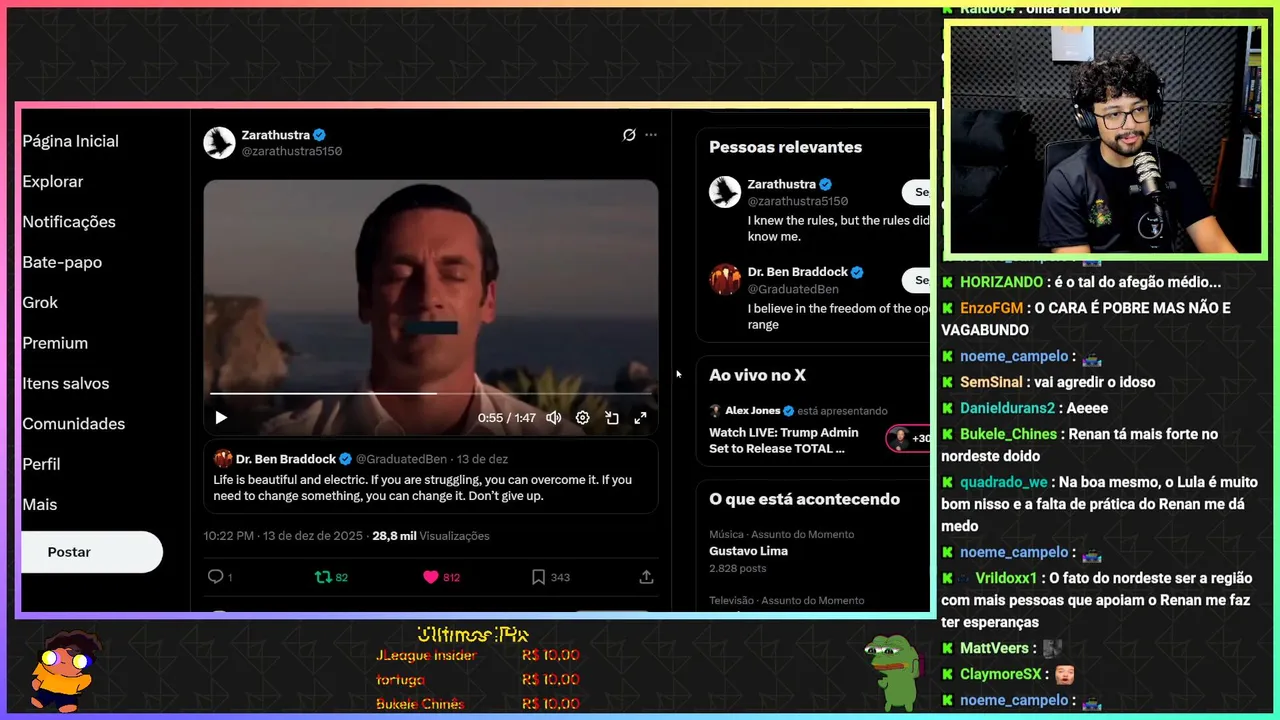Screen dimensions: 1280x720
Task: Click Dr. Ben Braddock name in Pessoas relevantes
Action: tap(797, 272)
